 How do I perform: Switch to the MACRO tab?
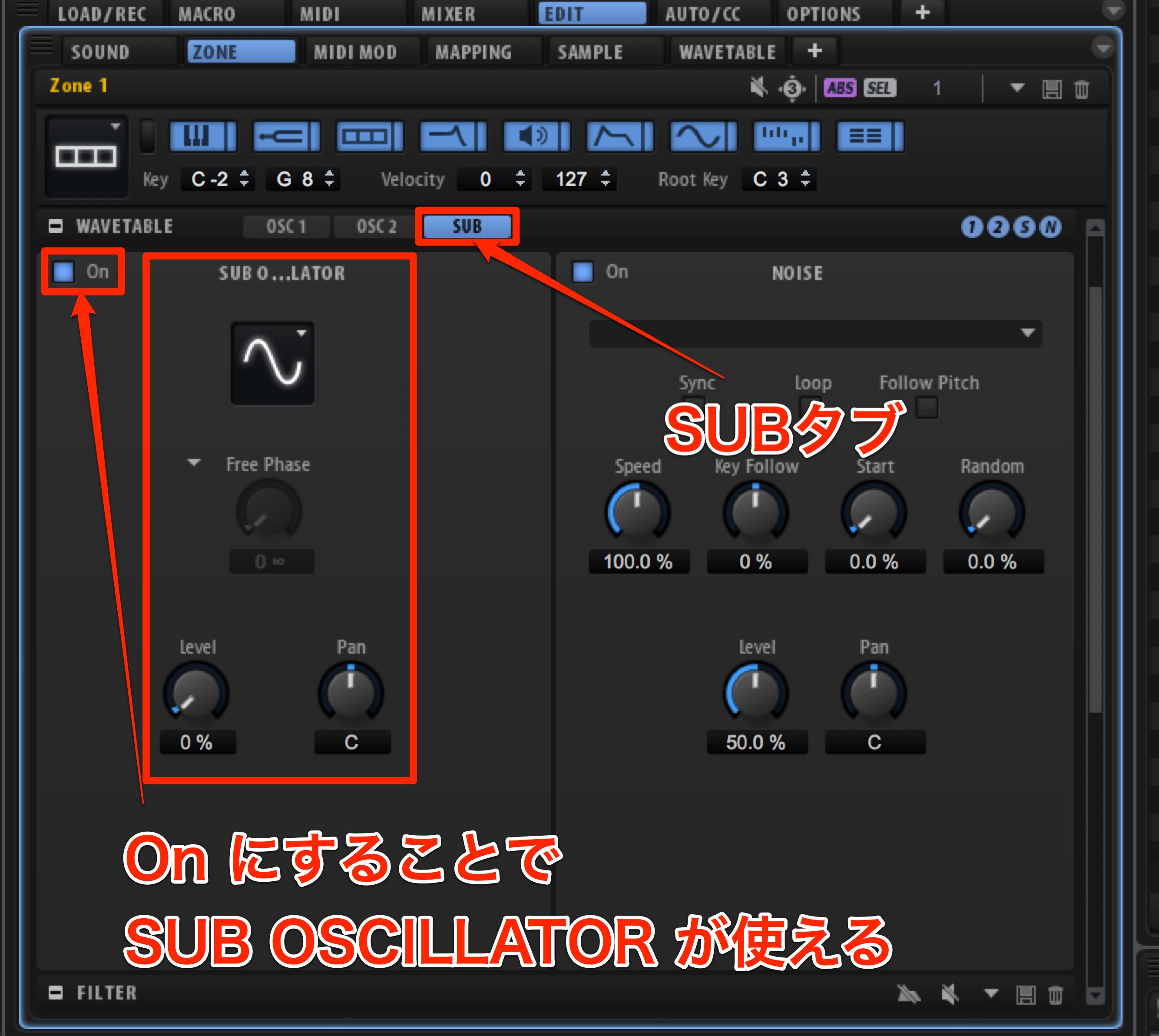(206, 13)
